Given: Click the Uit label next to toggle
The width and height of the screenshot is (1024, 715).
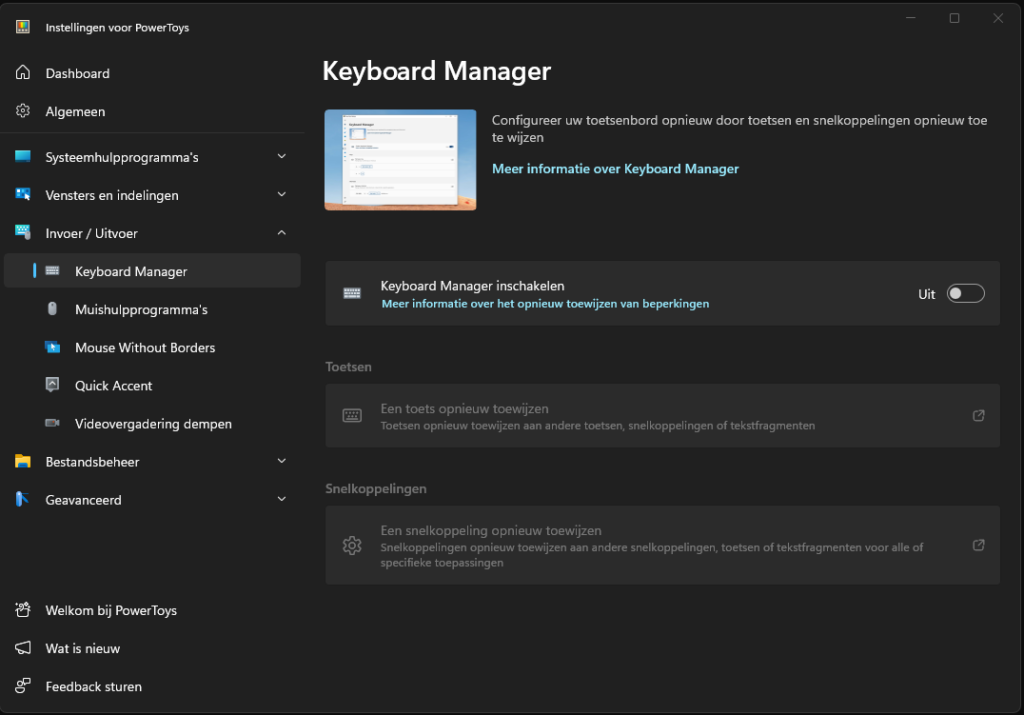Looking at the screenshot, I should tap(927, 294).
